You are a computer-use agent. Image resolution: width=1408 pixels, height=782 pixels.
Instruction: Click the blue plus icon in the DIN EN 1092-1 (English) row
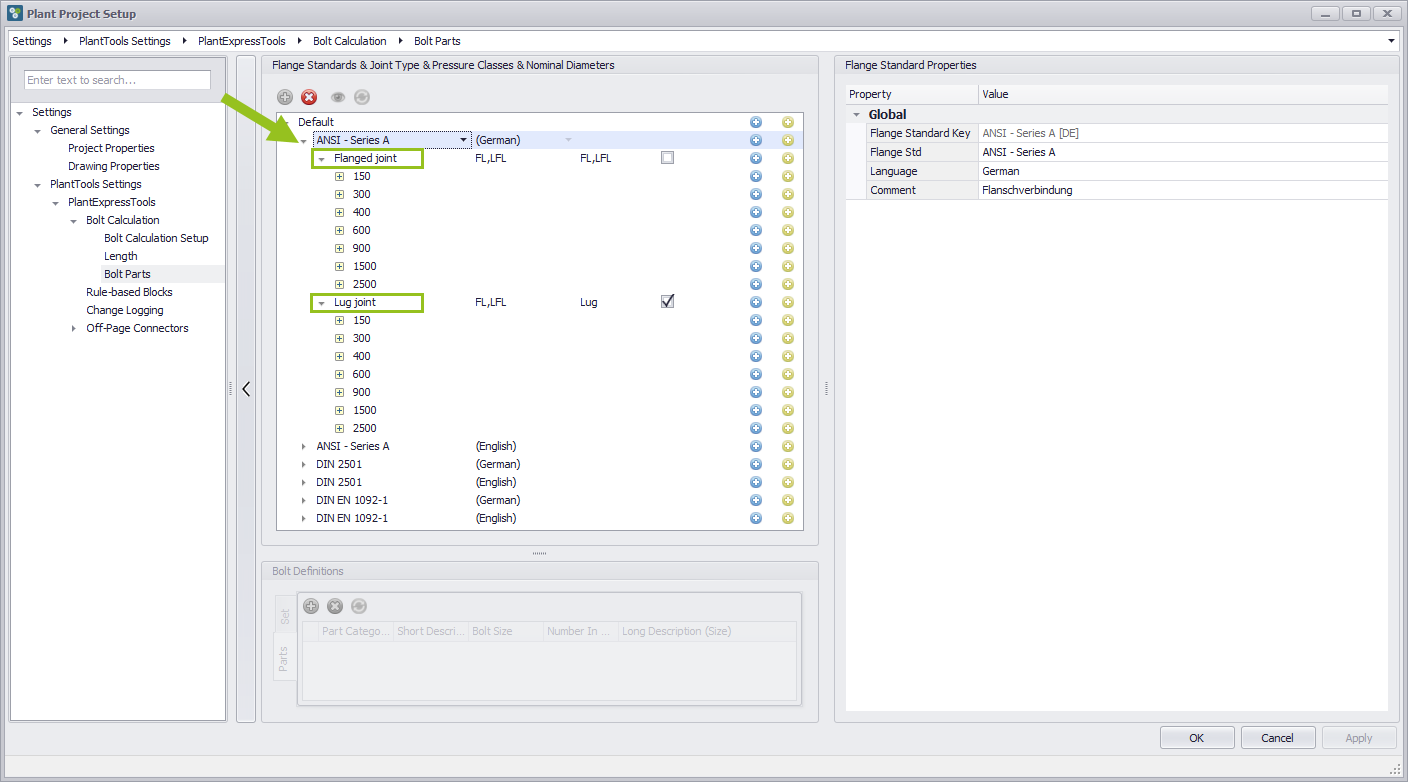tap(756, 518)
